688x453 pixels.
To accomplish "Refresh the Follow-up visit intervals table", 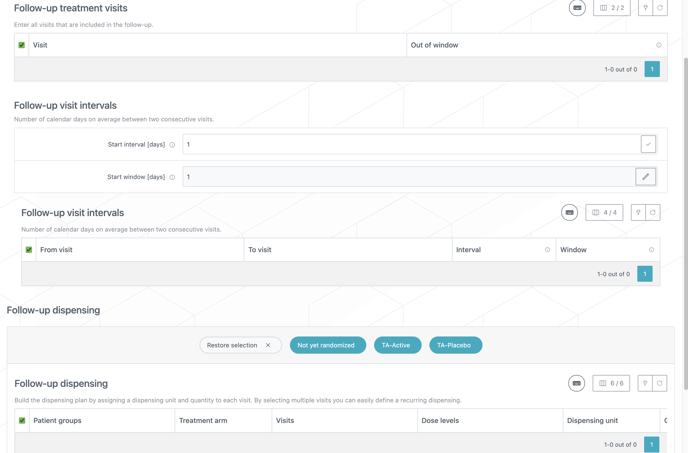I will (x=653, y=213).
